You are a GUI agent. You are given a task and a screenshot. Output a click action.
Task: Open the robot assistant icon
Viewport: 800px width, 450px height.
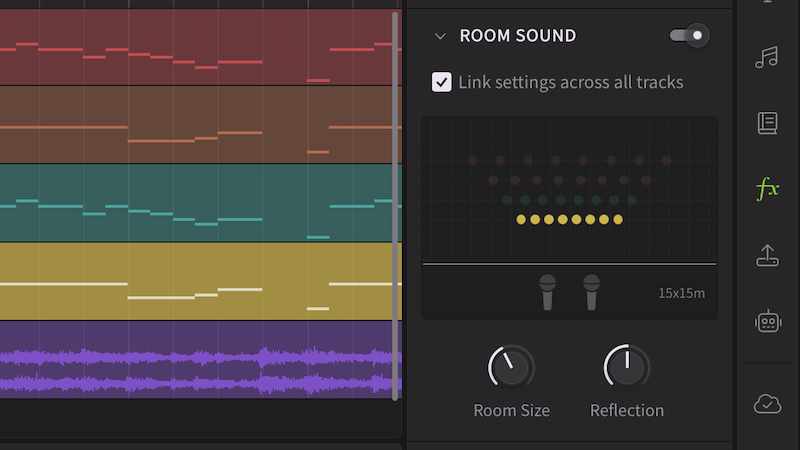[x=767, y=321]
